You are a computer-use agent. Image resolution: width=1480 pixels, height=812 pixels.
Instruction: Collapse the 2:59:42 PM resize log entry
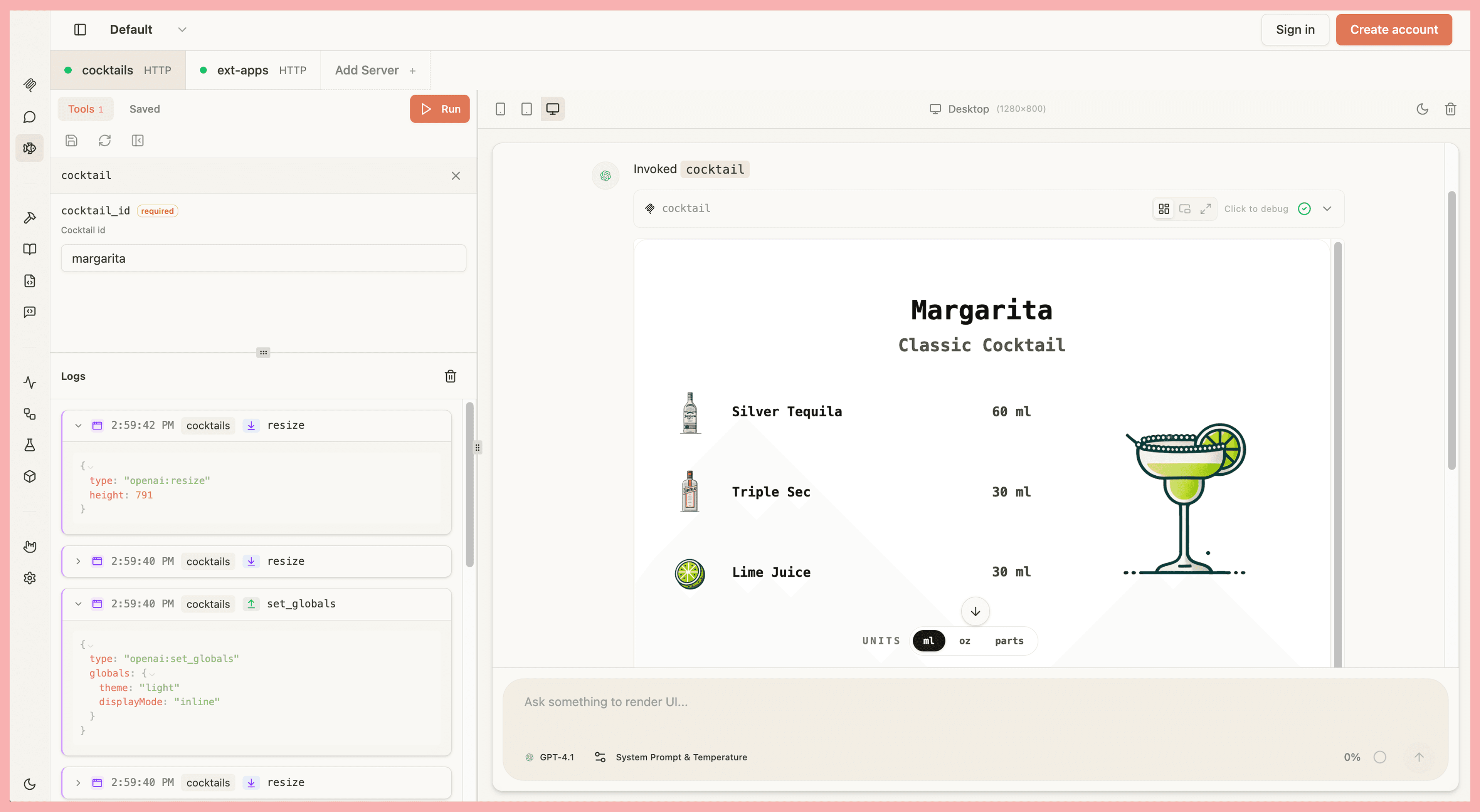[78, 426]
